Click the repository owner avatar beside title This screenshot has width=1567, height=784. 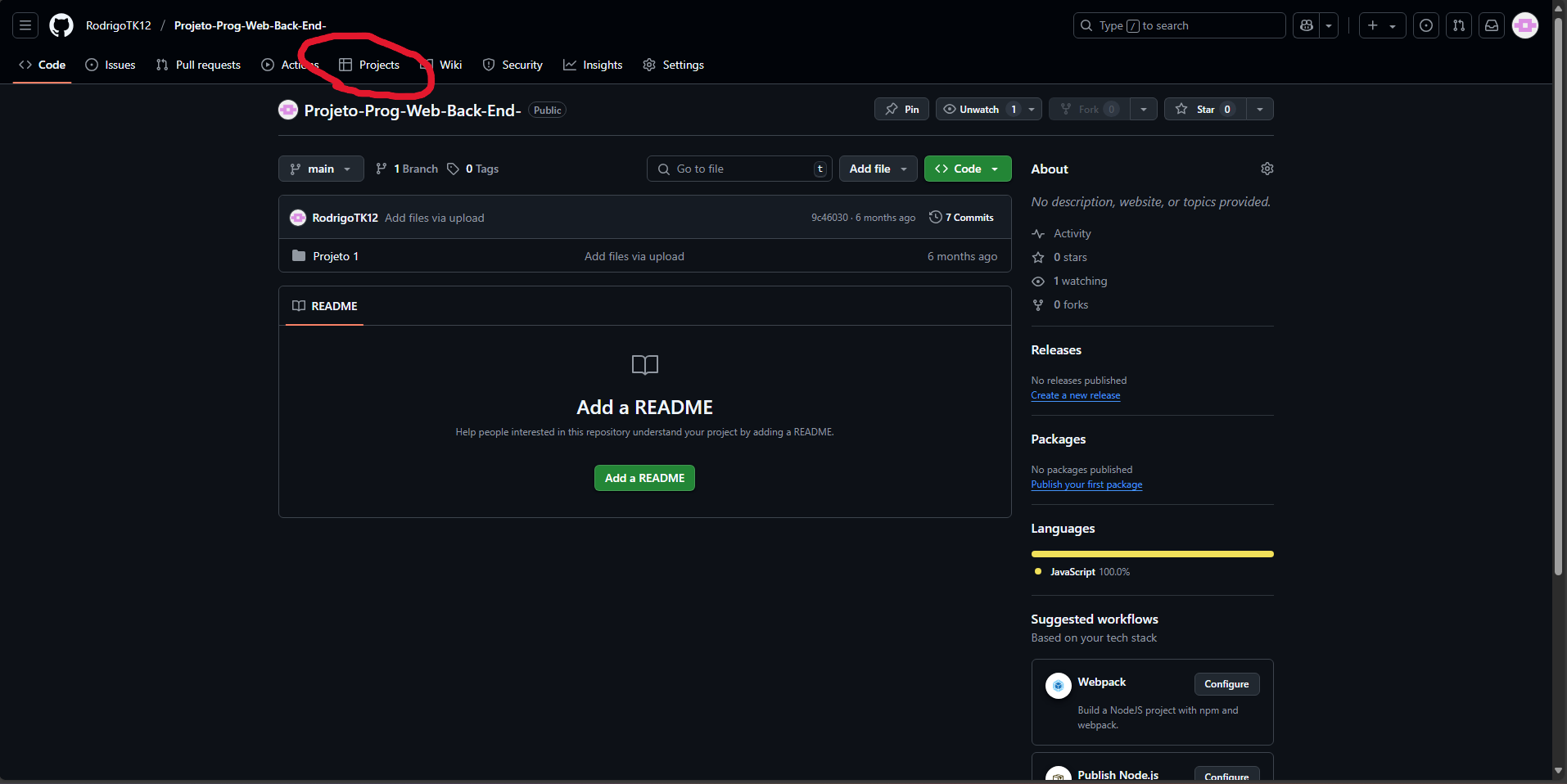coord(288,110)
